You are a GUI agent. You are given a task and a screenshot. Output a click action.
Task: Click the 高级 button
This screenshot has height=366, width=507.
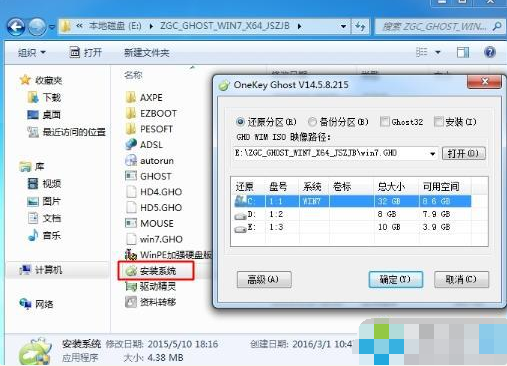tap(264, 279)
